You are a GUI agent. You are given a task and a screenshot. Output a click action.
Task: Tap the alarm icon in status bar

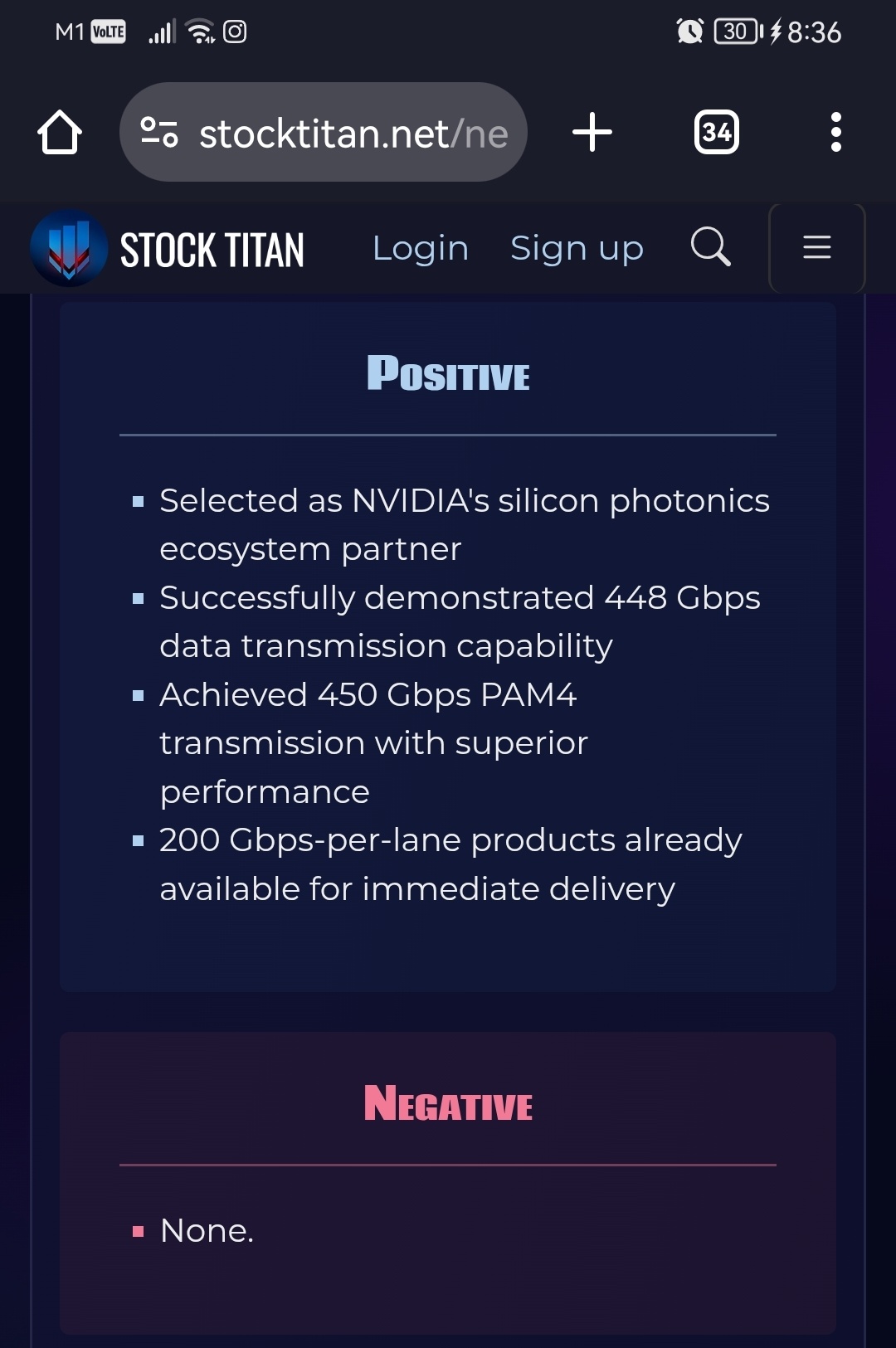coord(689,32)
